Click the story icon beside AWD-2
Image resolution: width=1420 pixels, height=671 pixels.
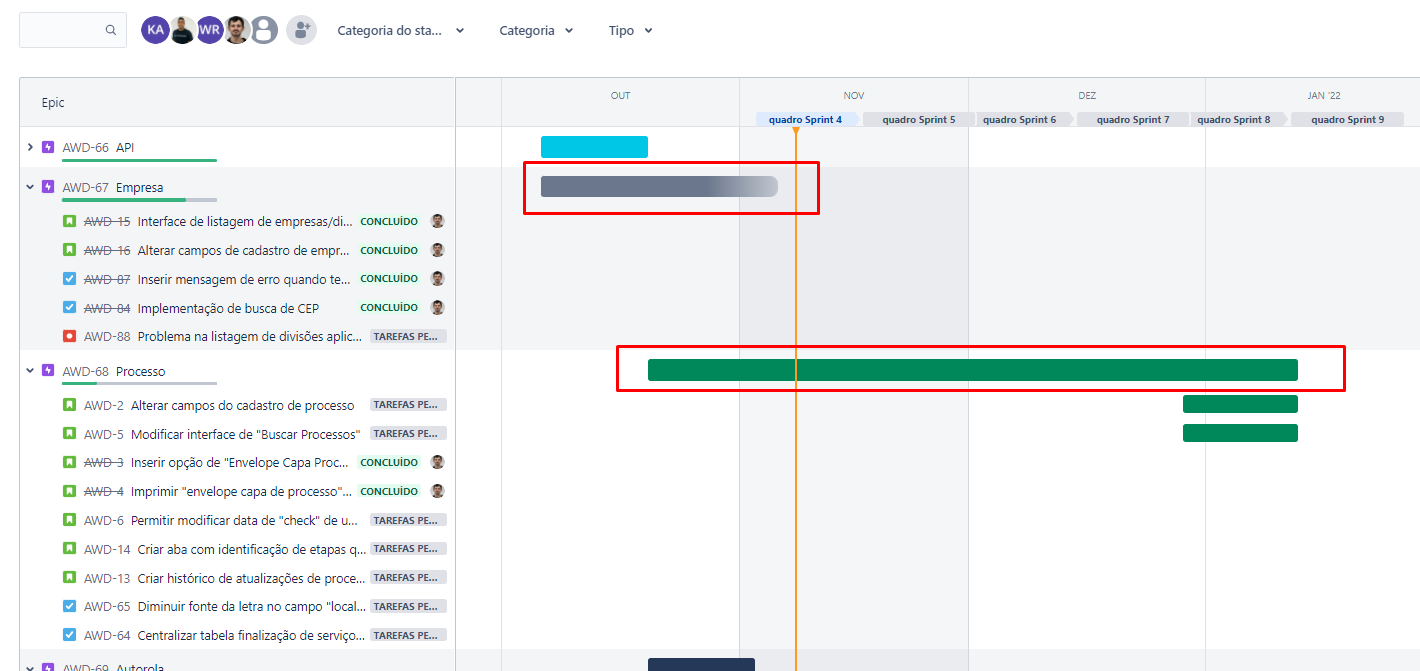point(70,405)
